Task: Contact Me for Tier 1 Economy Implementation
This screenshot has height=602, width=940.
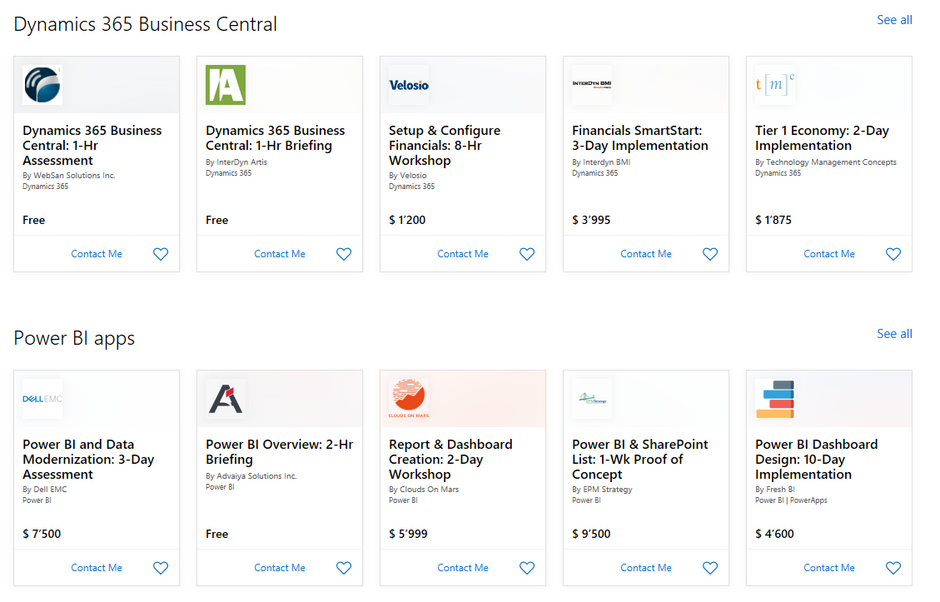Action: [829, 254]
